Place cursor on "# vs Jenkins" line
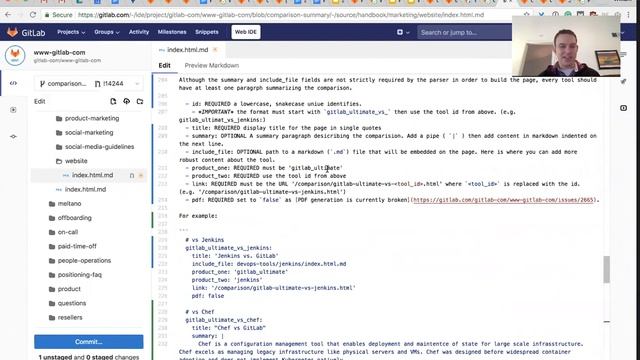Image resolution: width=640 pixels, height=360 pixels. point(204,240)
